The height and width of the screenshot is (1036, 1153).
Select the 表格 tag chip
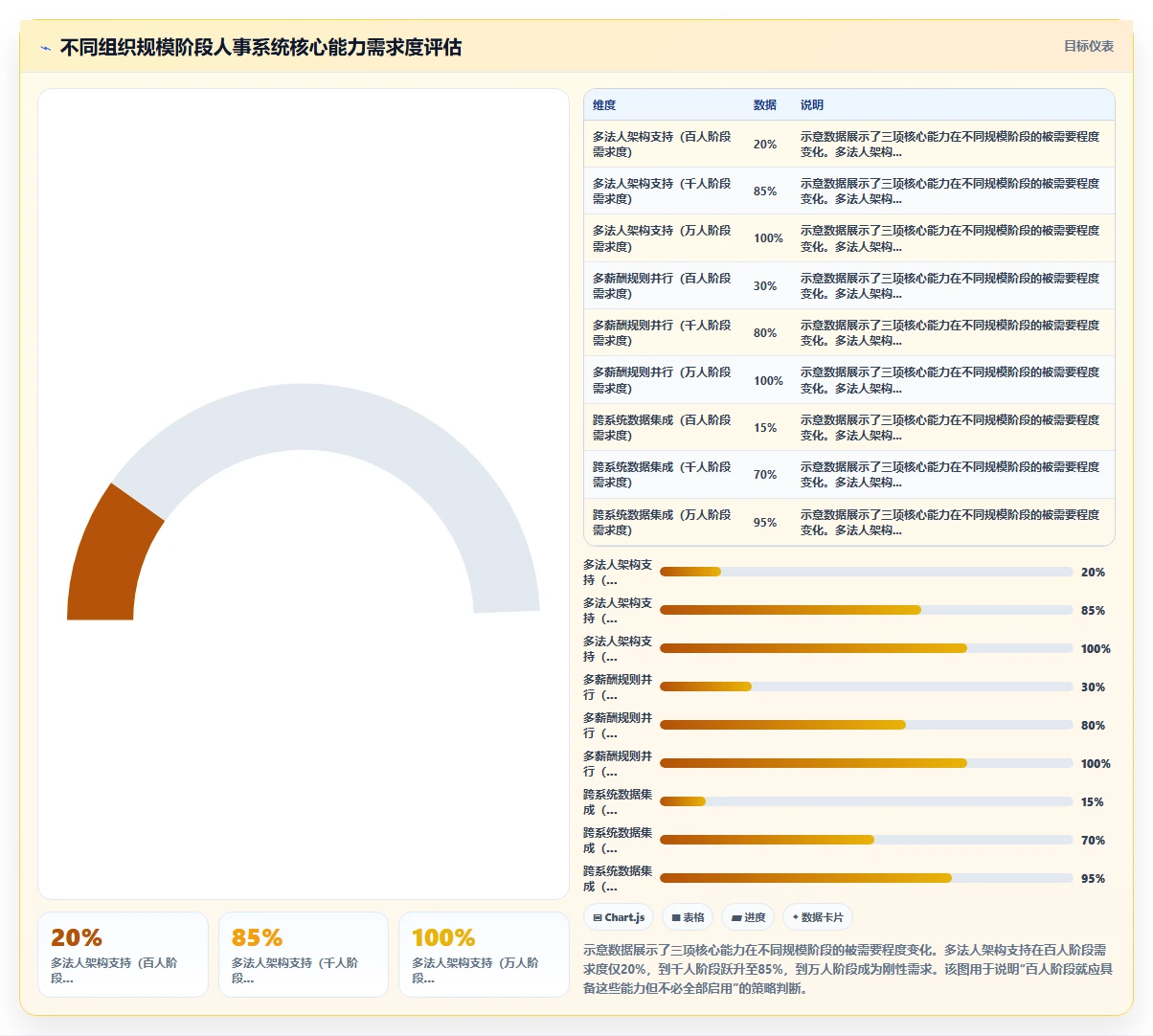pyautogui.click(x=688, y=917)
